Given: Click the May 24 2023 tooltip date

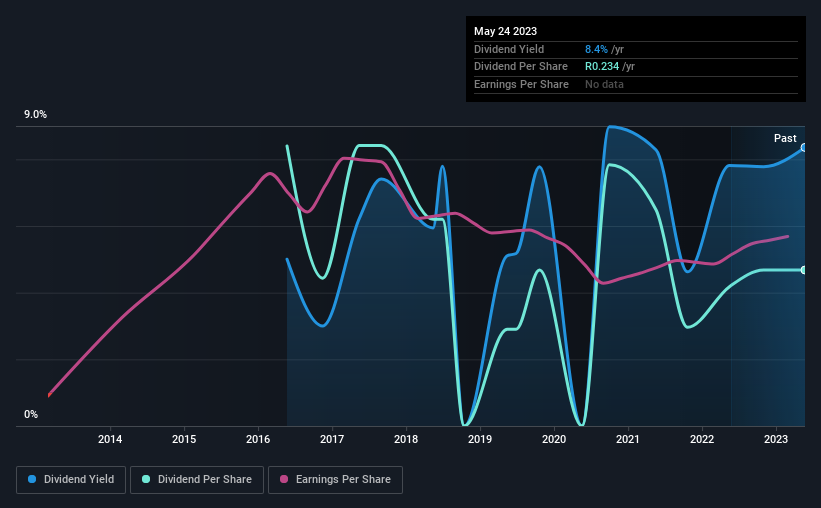Looking at the screenshot, I should (505, 31).
